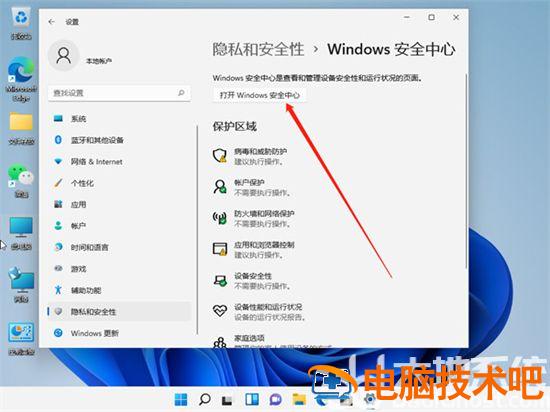The width and height of the screenshot is (550, 412).
Task: Open 个性化 settings category
Action: [119, 183]
